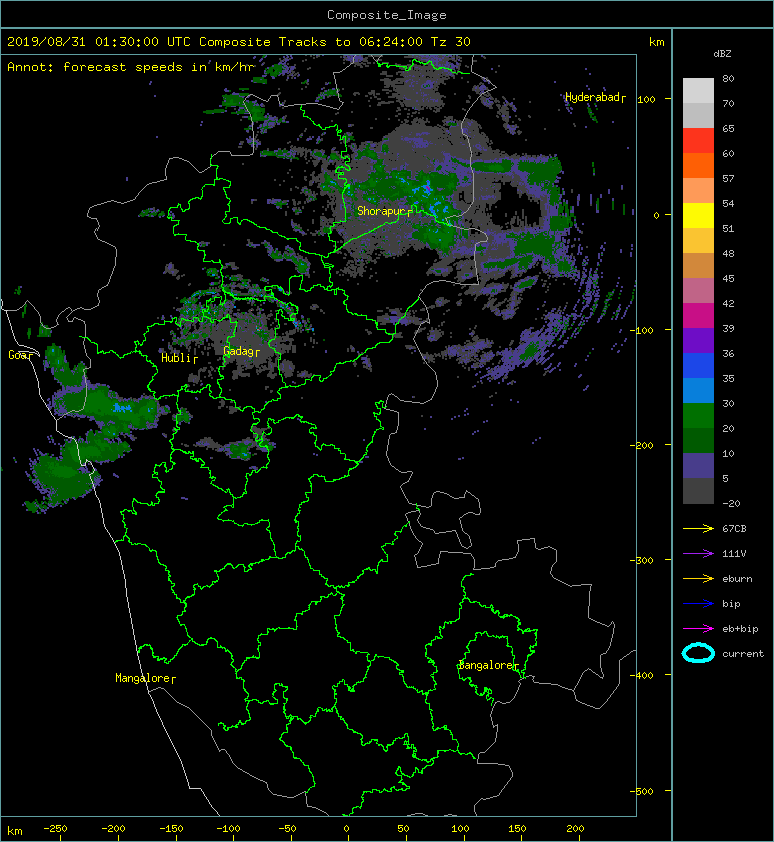The height and width of the screenshot is (842, 774).
Task: Click the '67CB' legend label text
Action: (x=734, y=528)
